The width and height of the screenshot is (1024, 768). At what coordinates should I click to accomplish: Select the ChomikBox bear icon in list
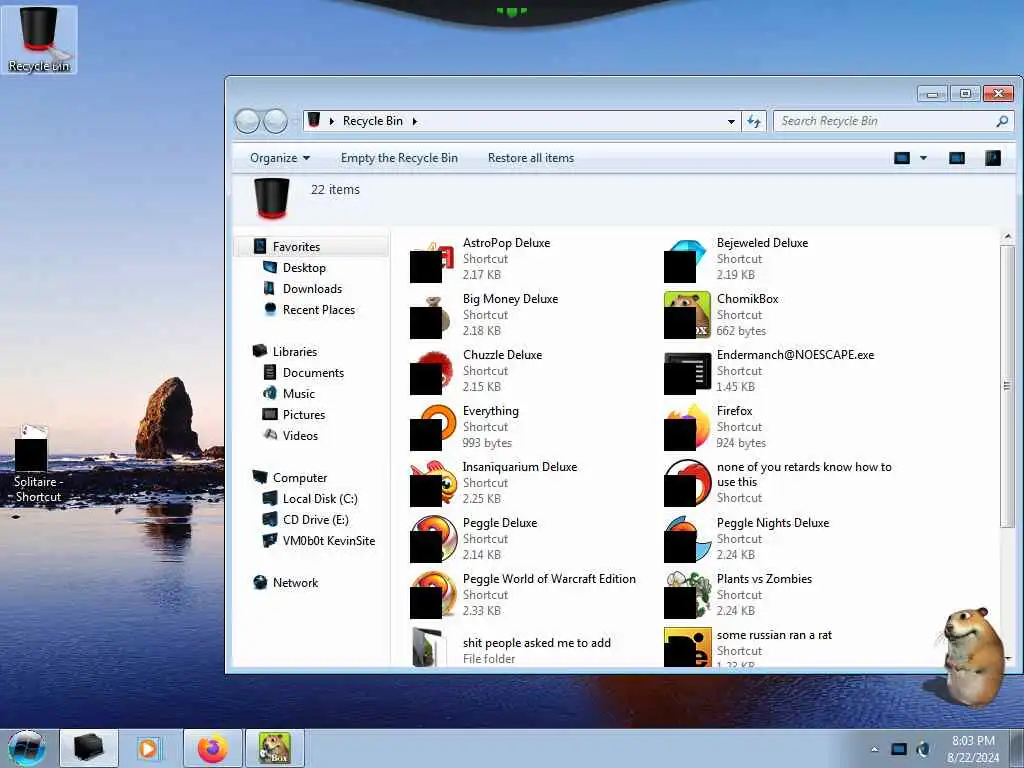pyautogui.click(x=687, y=315)
